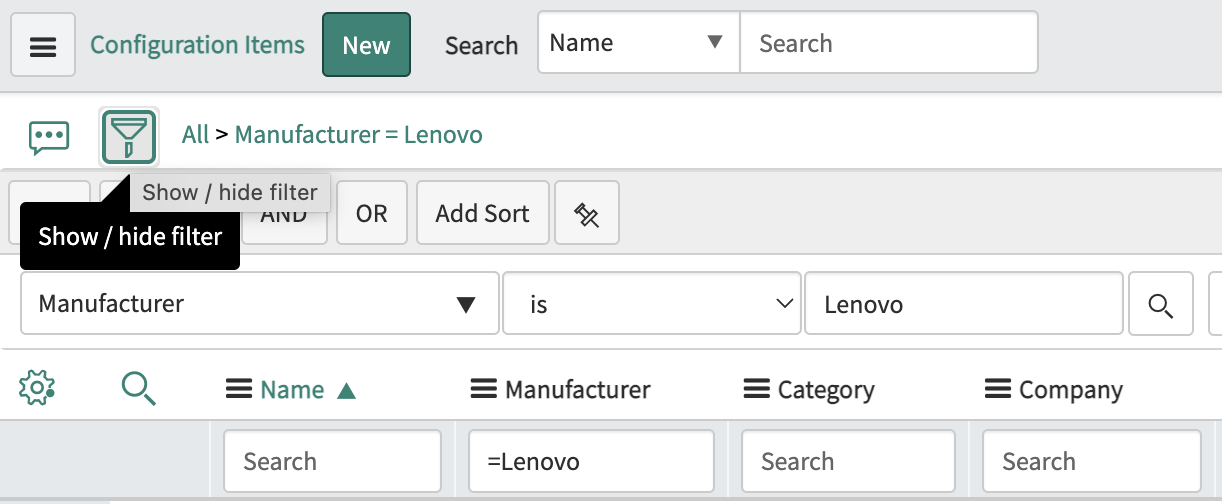
Task: Open the activity stream chat icon
Action: (x=49, y=136)
